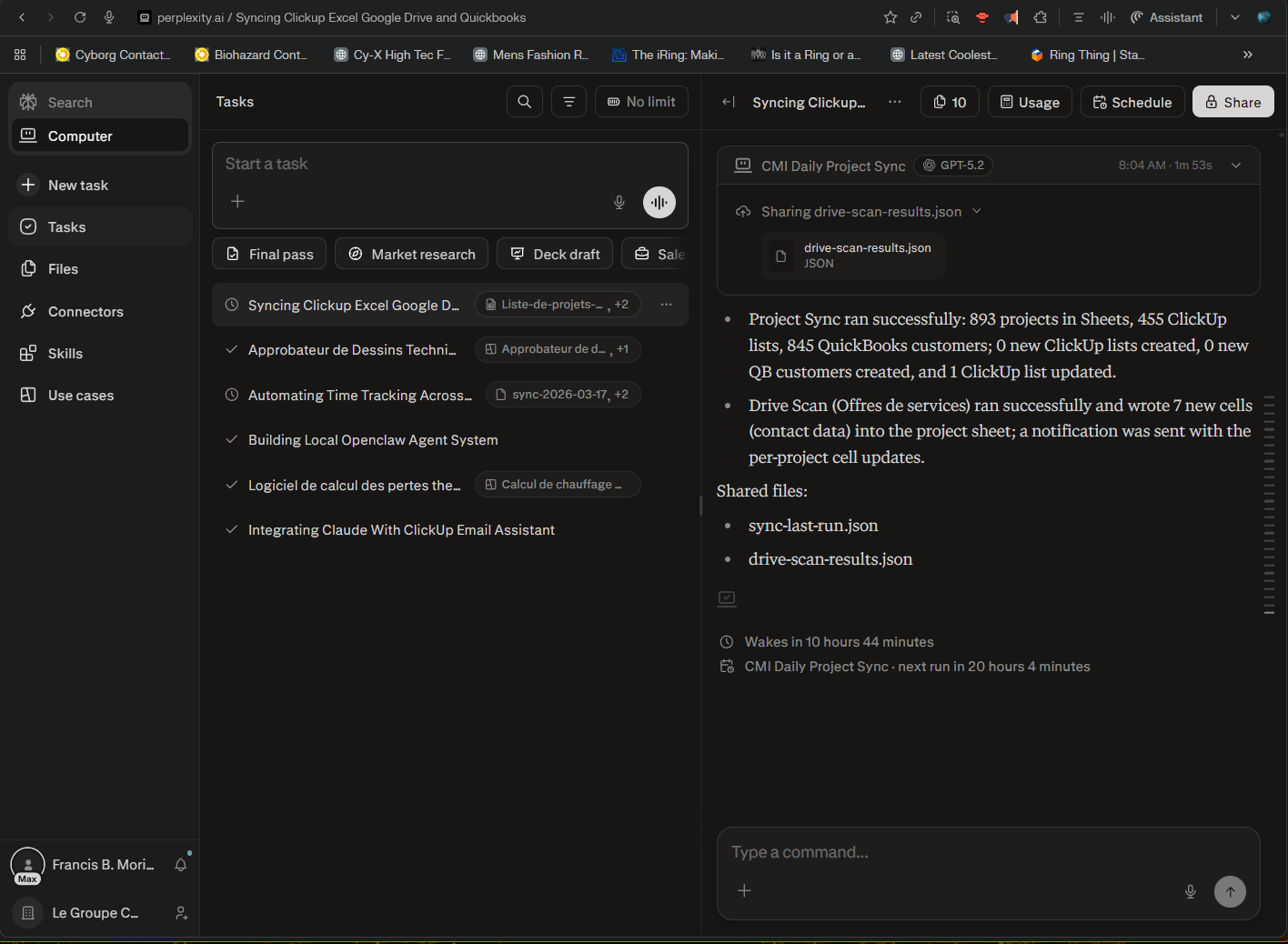Collapse the CMI Daily Project Sync run header
This screenshot has width=1288, height=944.
pos(1235,166)
